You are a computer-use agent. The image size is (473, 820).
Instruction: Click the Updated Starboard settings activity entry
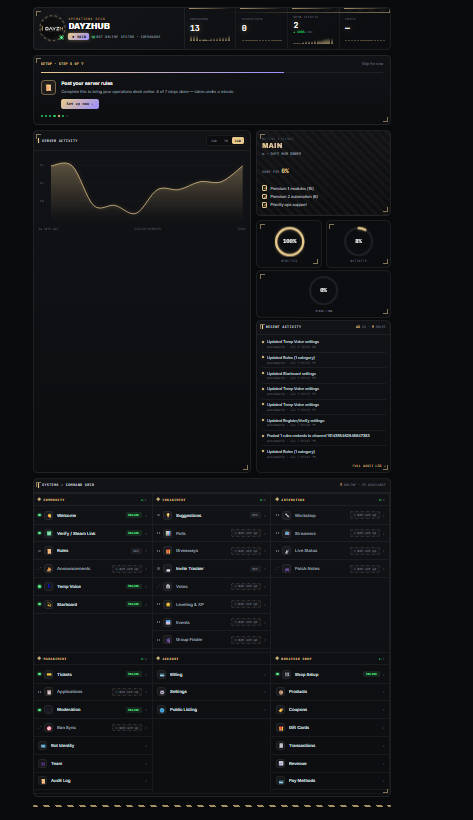click(x=324, y=375)
